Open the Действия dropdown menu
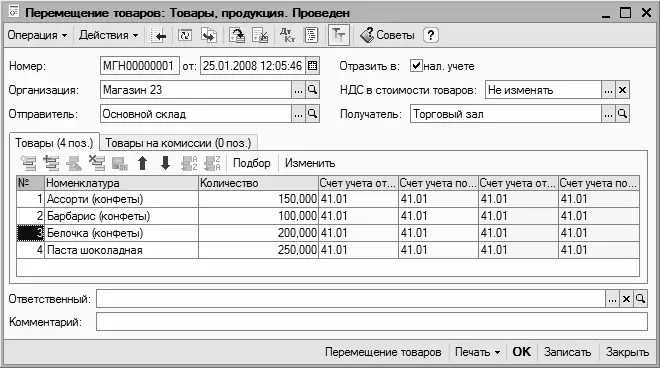 click(109, 35)
